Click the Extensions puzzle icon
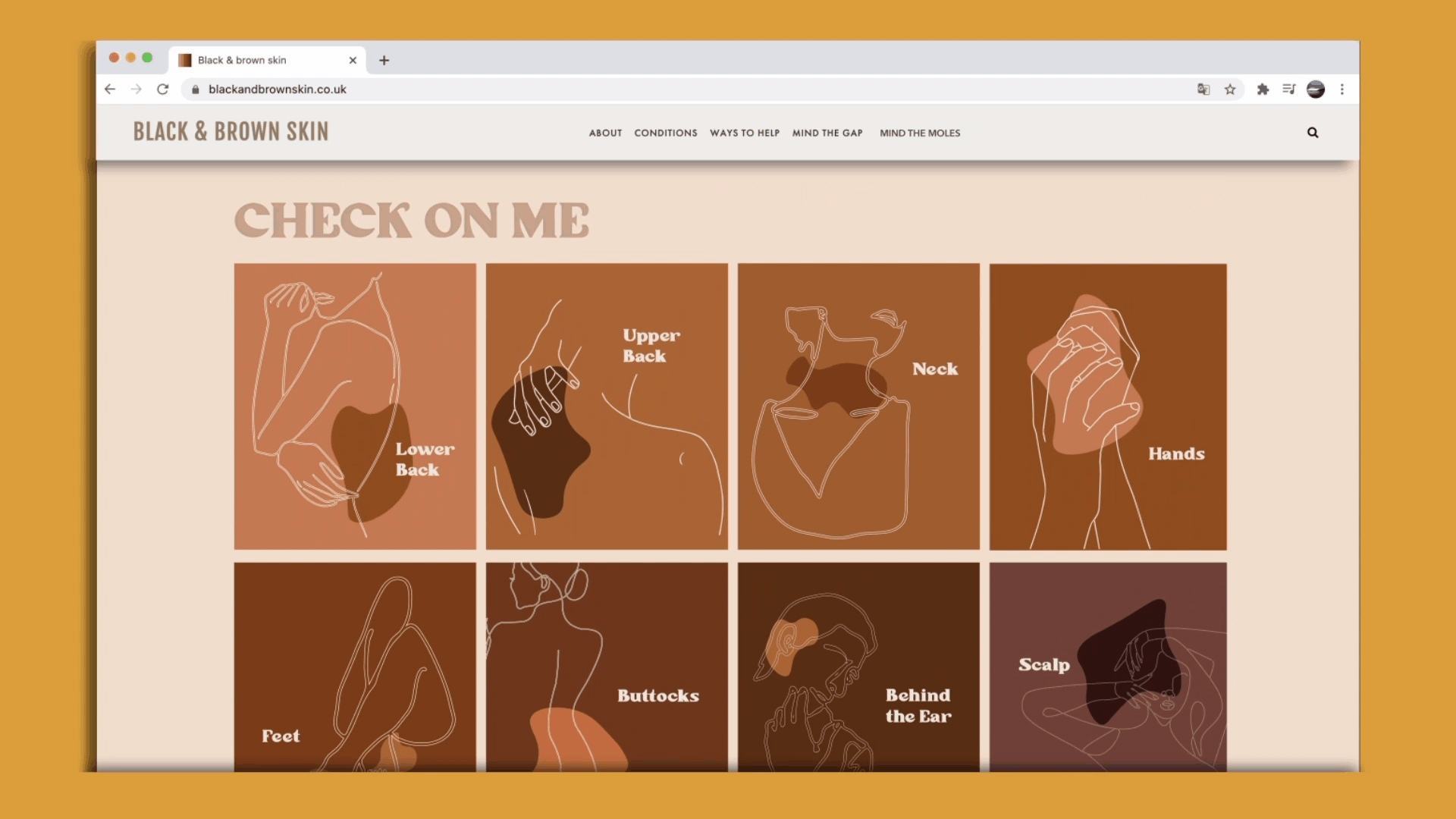This screenshot has width=1456, height=819. (1263, 89)
